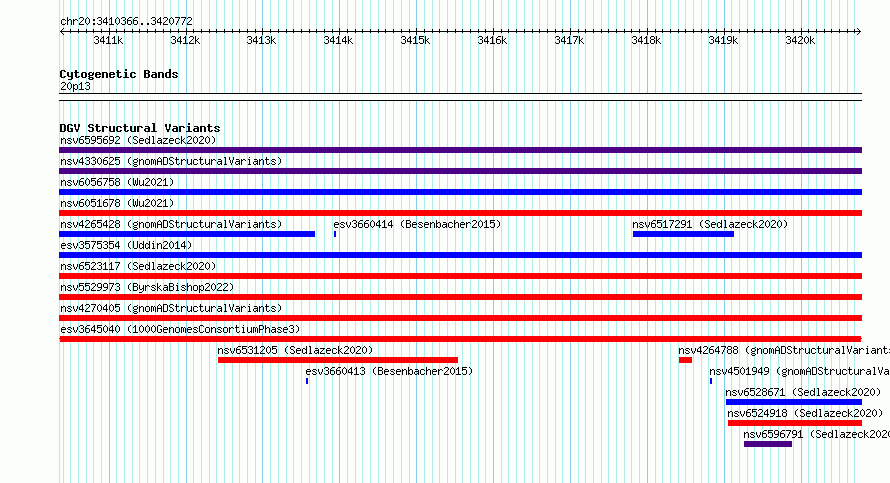Image resolution: width=890 pixels, height=483 pixels.
Task: Open nsv6524918 (Sedlazeck2020) label
Action: (805, 413)
